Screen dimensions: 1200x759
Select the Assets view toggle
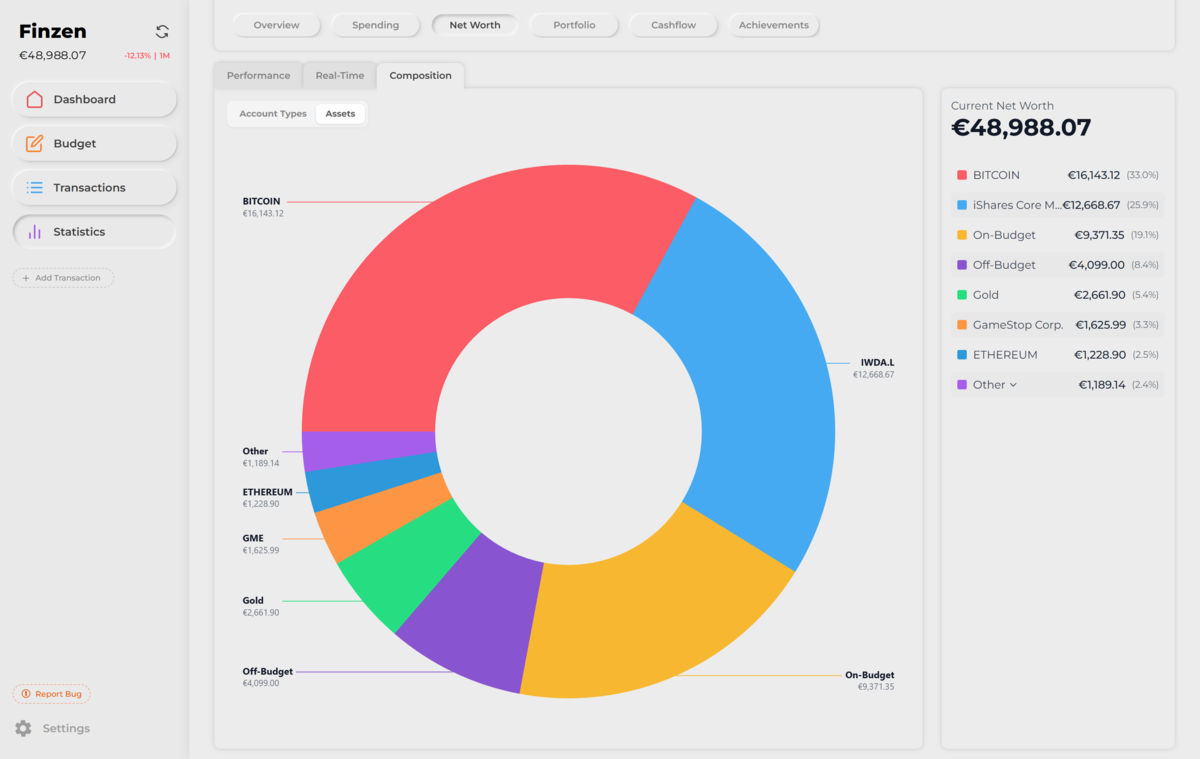point(340,114)
